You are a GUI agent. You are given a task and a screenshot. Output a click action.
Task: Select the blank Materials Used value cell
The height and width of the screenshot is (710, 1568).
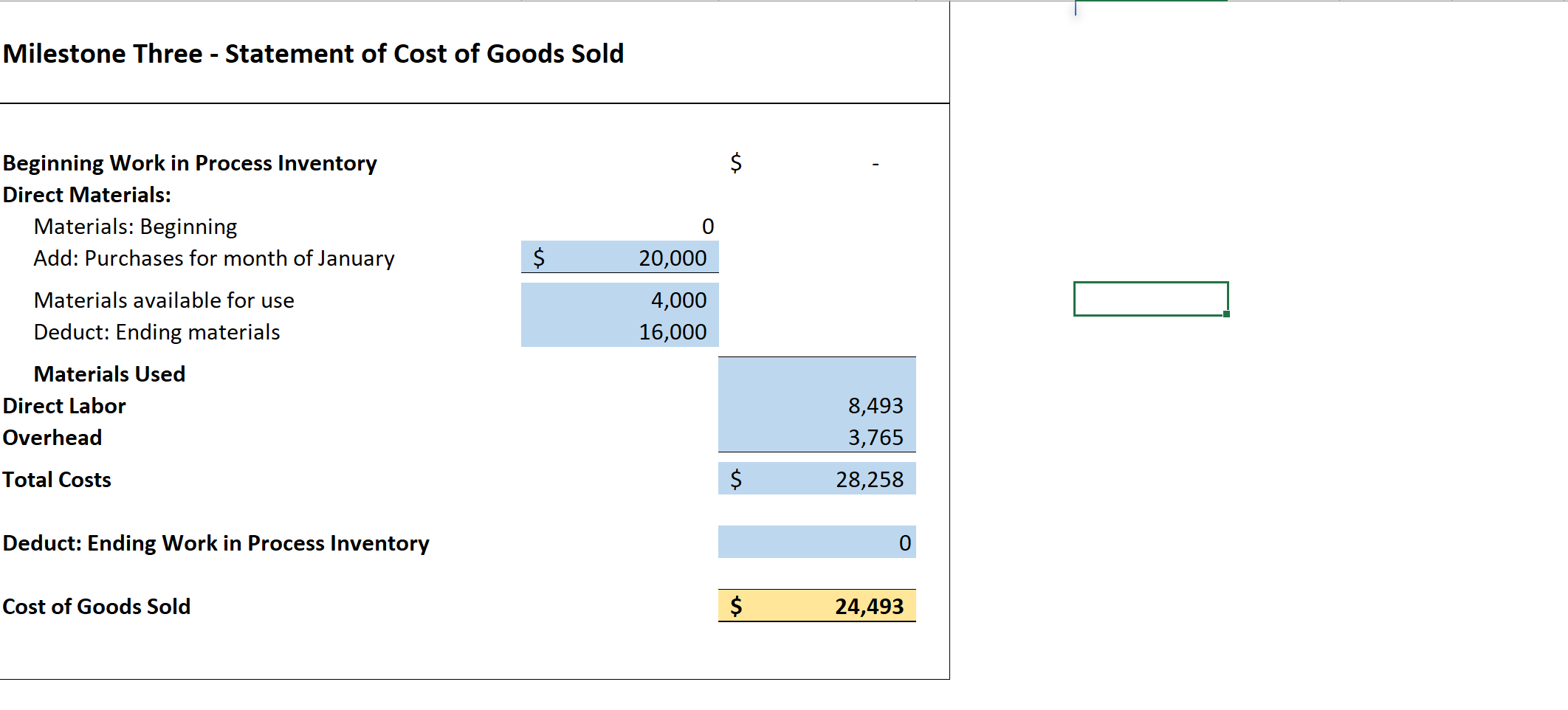click(x=816, y=373)
